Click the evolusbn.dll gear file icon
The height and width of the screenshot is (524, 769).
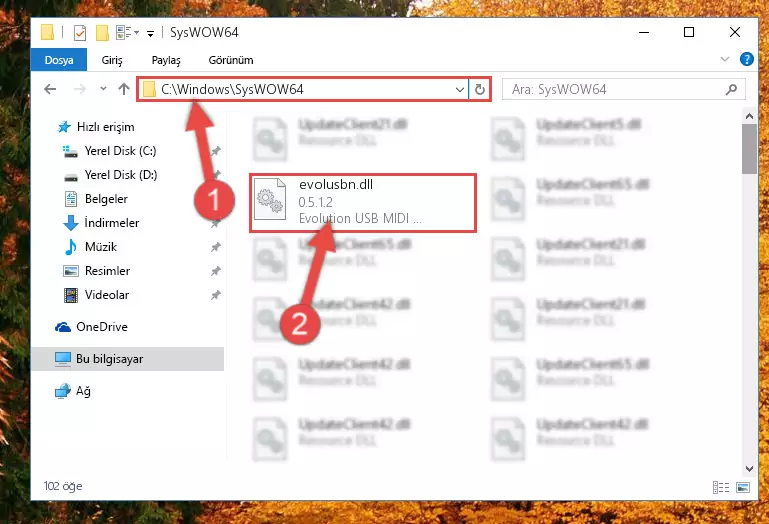coord(270,200)
